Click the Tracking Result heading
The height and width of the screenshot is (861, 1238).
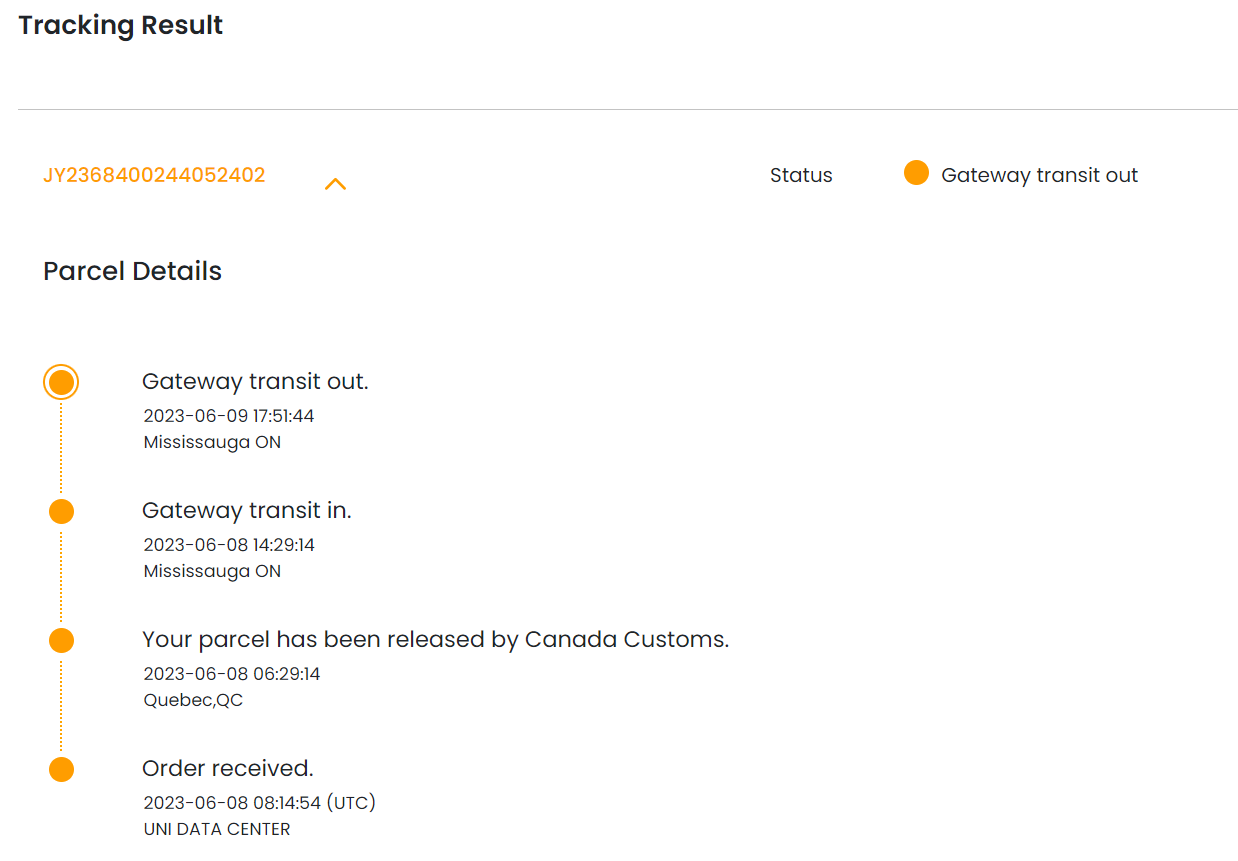[121, 26]
